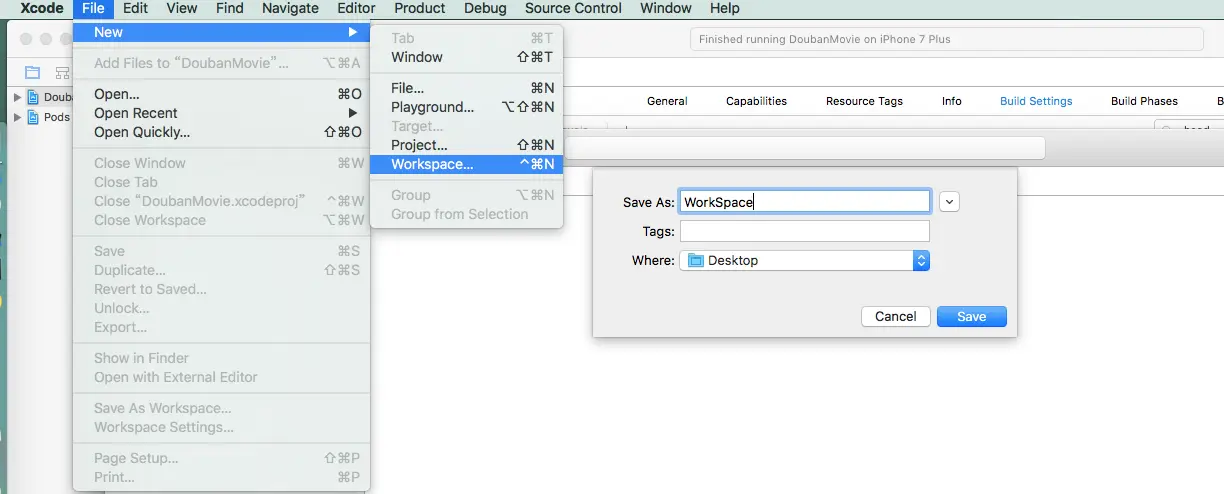
Task: Choose Workspace… from the New submenu
Action: [466, 164]
